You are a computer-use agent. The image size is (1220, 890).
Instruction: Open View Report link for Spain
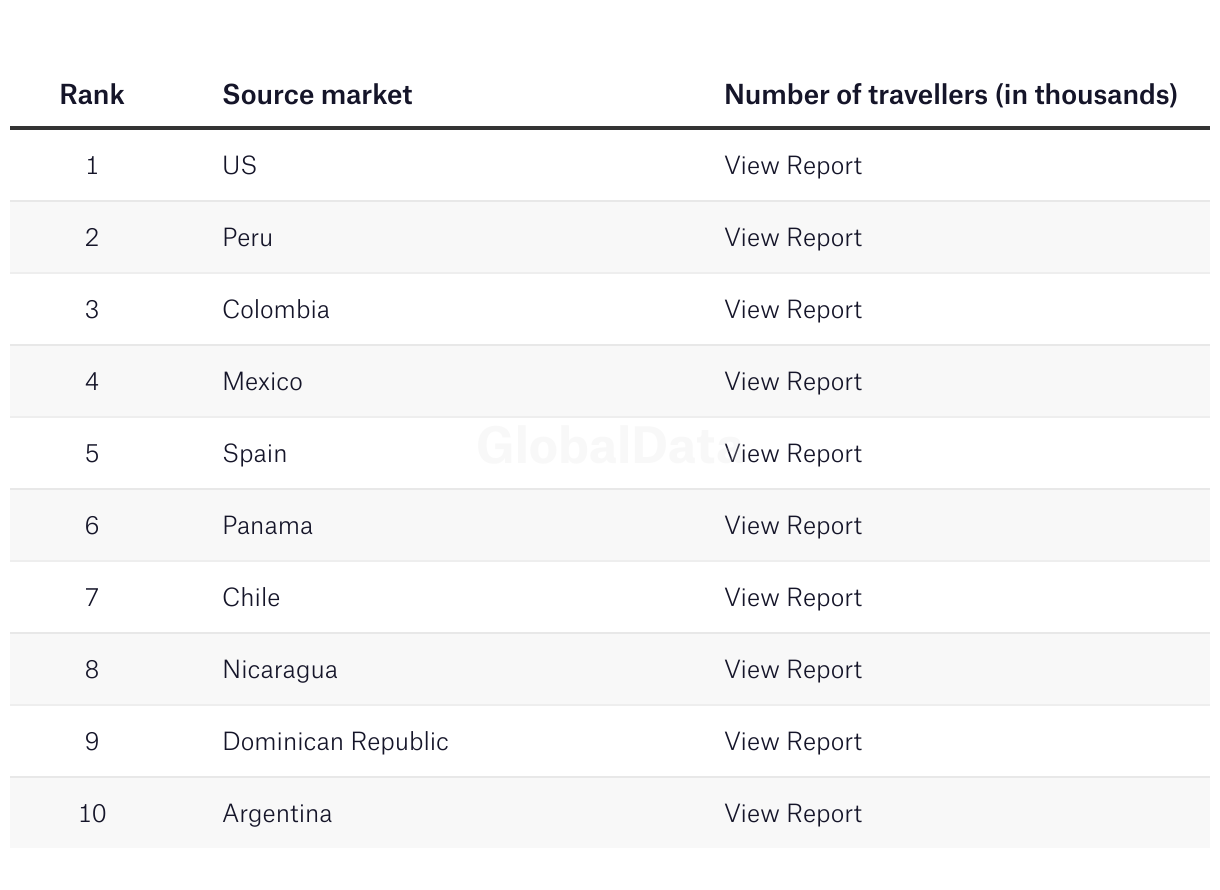click(x=793, y=453)
